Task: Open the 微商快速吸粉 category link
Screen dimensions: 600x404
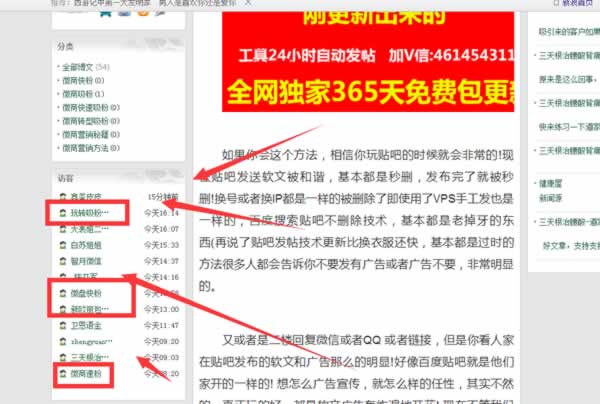Action: point(91,108)
